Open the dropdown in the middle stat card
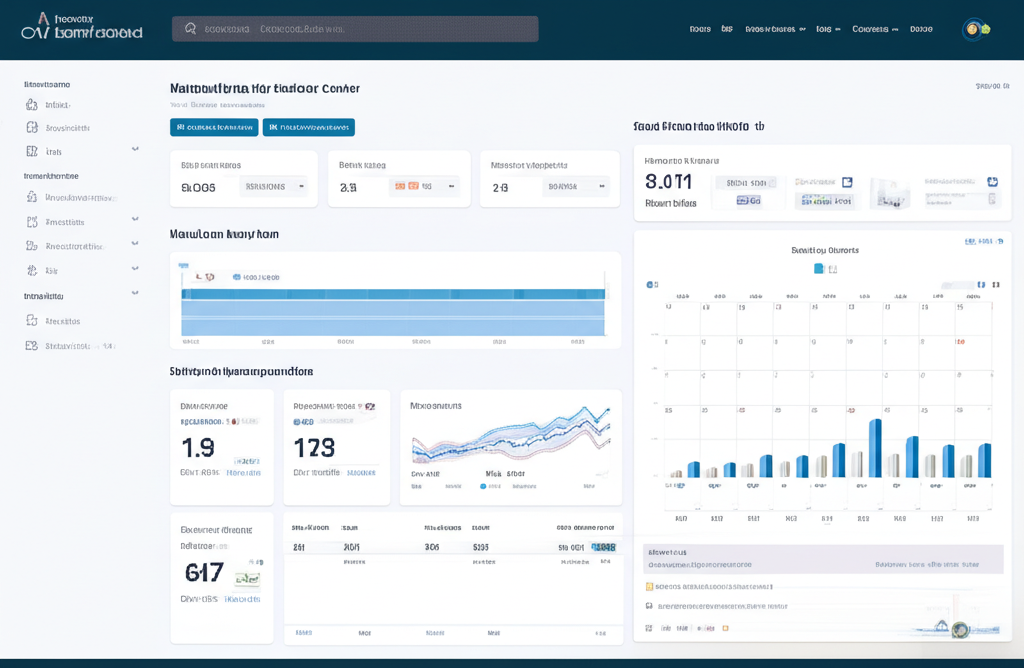The height and width of the screenshot is (668, 1024). (x=426, y=186)
